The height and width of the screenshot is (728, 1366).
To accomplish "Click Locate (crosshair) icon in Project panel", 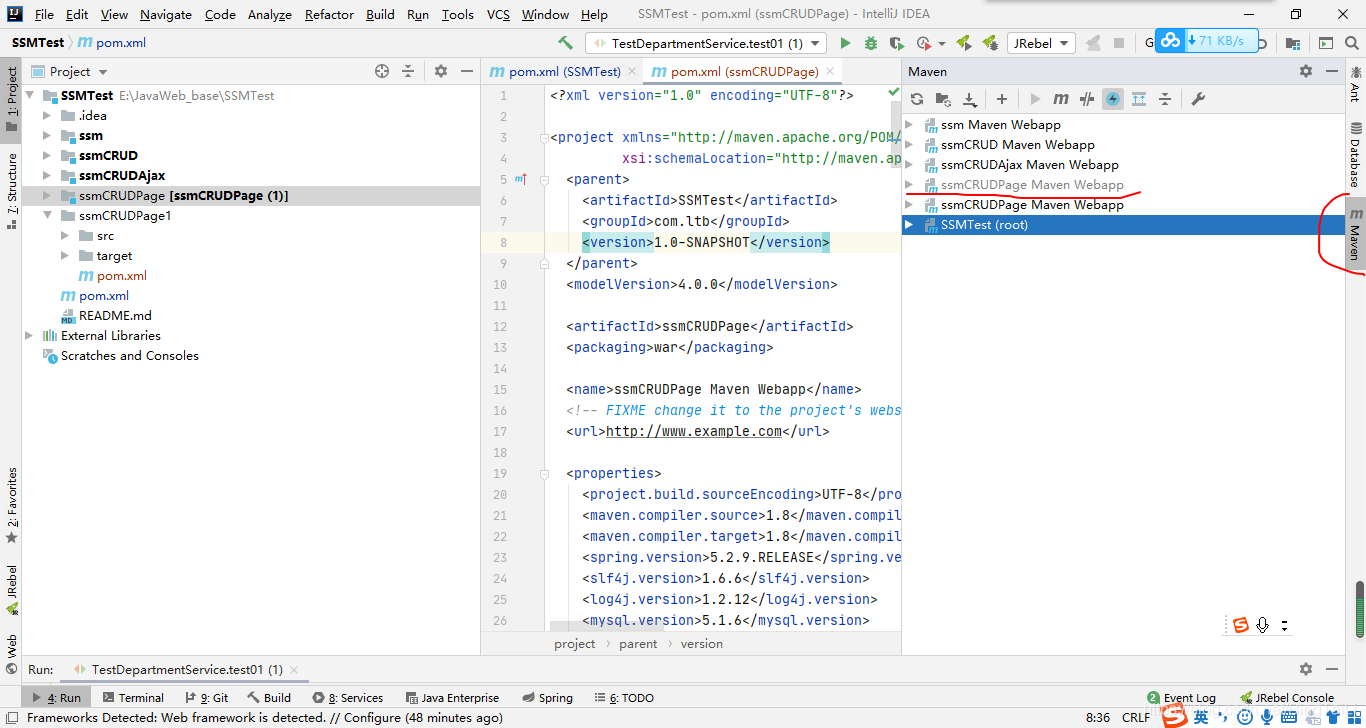I will coord(381,71).
